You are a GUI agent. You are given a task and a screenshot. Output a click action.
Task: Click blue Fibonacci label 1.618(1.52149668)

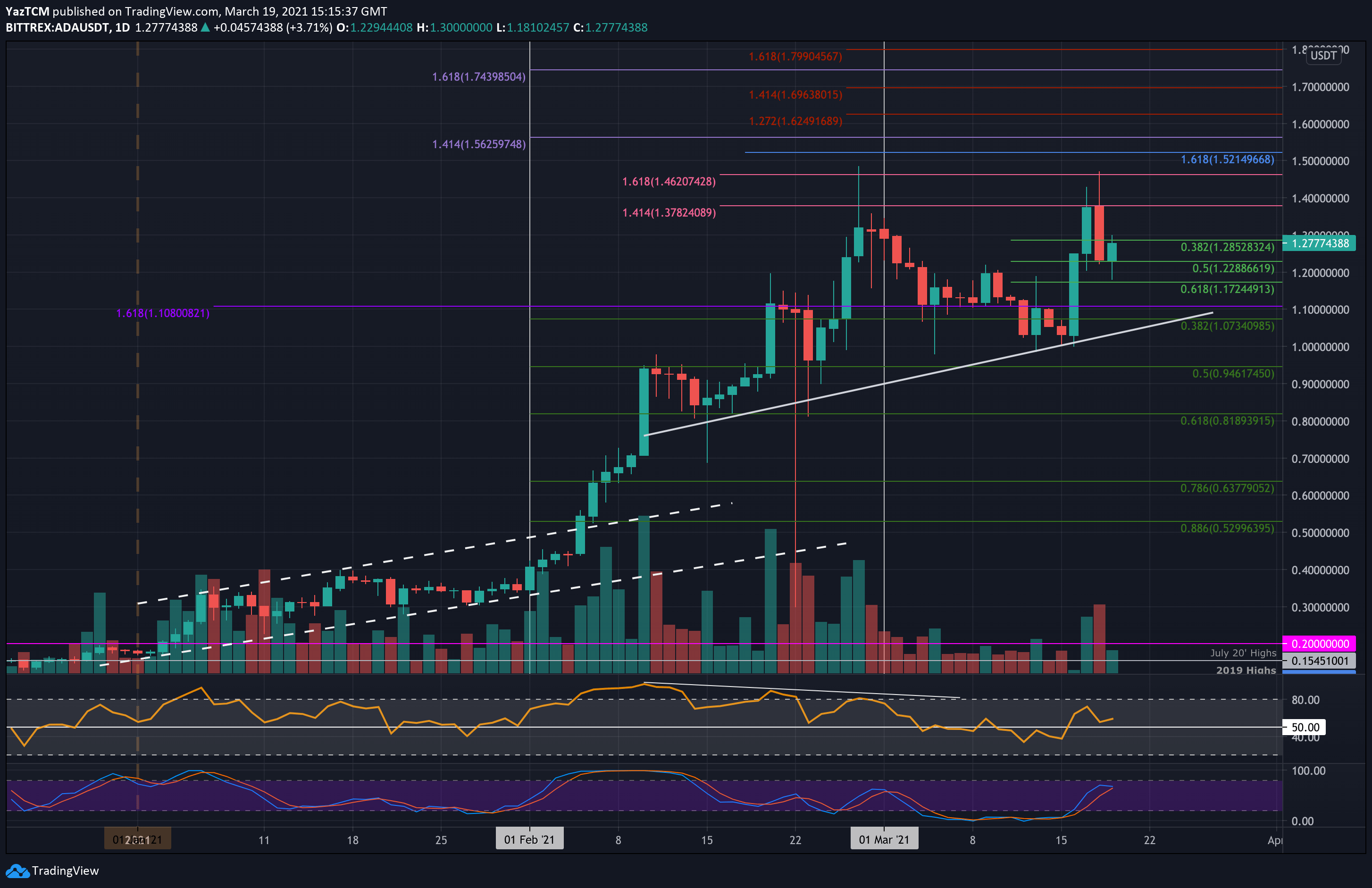(x=1227, y=159)
